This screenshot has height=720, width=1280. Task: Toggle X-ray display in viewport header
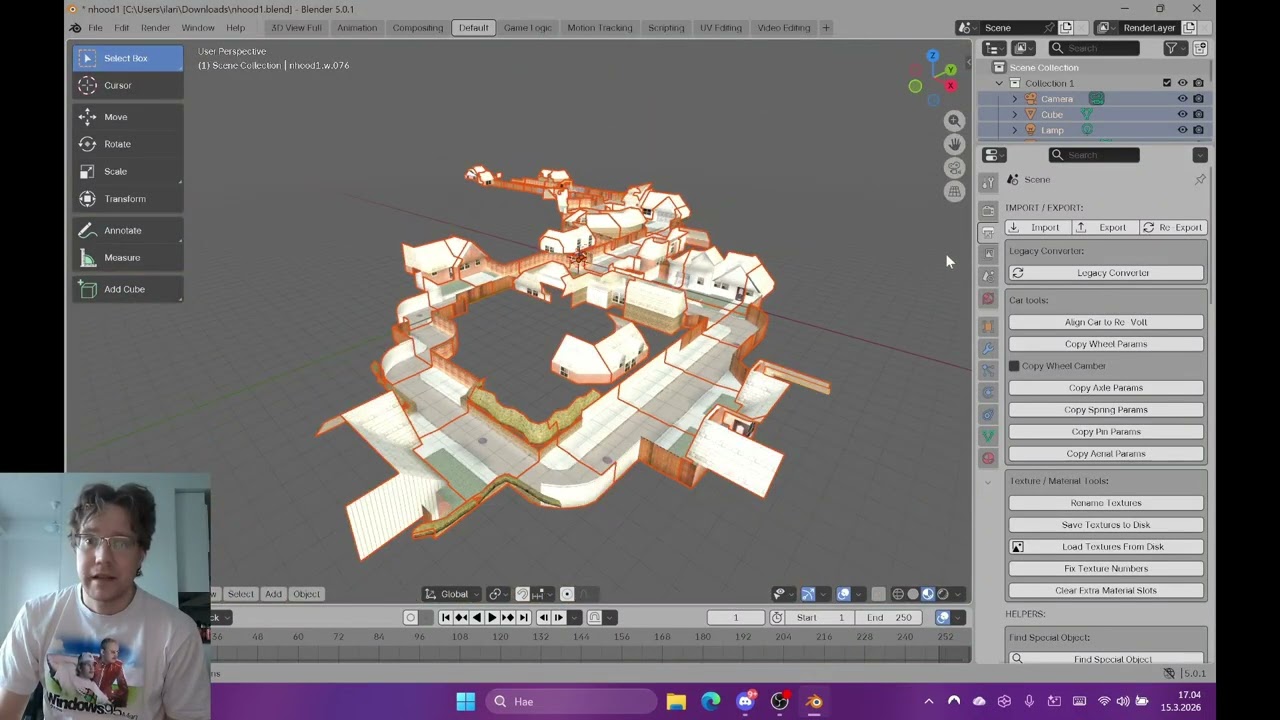point(878,594)
